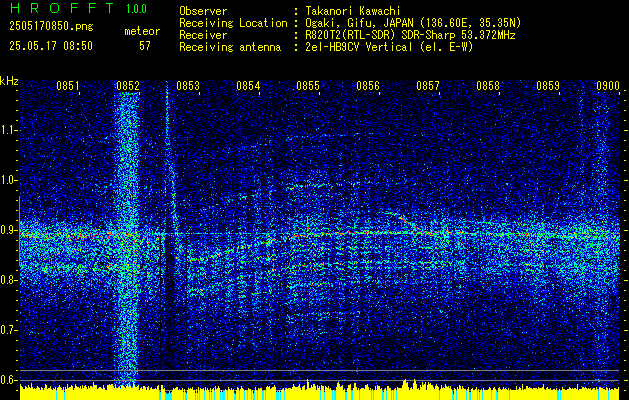This screenshot has width=629, height=400.
Task: Click the 0852 time marker
Action: [x=128, y=85]
